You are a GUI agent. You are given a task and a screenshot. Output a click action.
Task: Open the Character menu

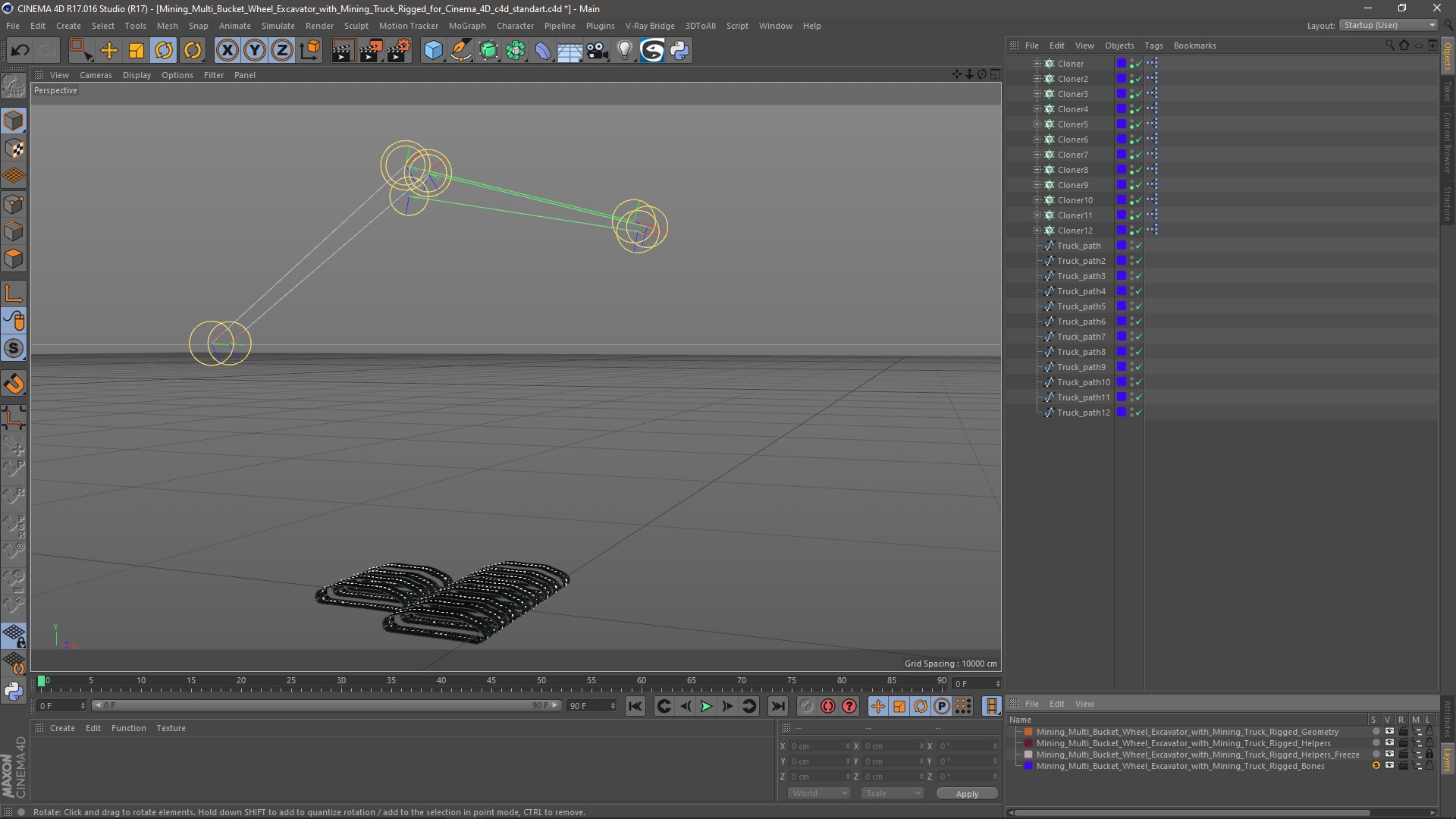click(x=515, y=26)
